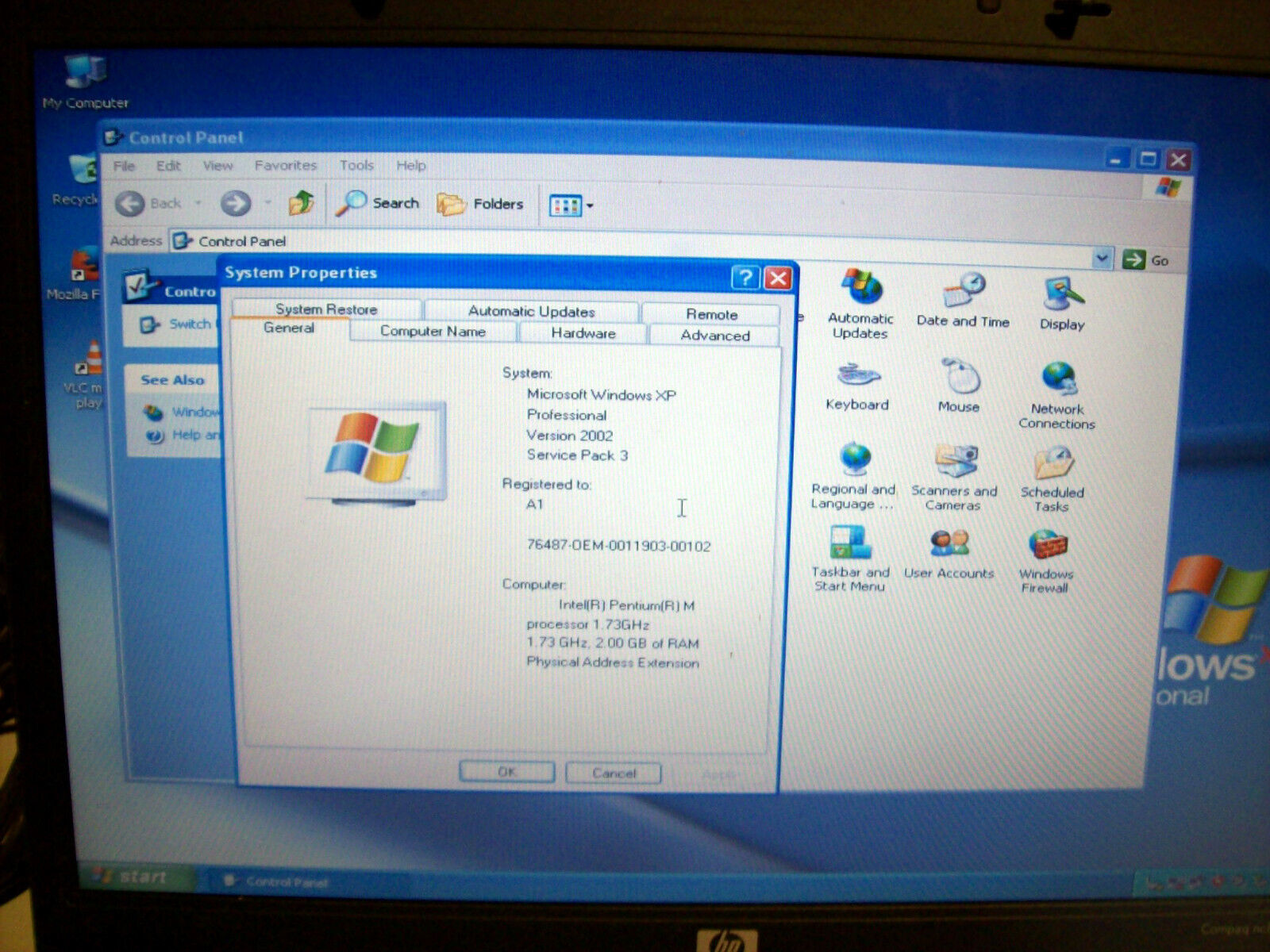Switch to the Hardware tab
Screen dimensions: 1270x952
point(583,333)
